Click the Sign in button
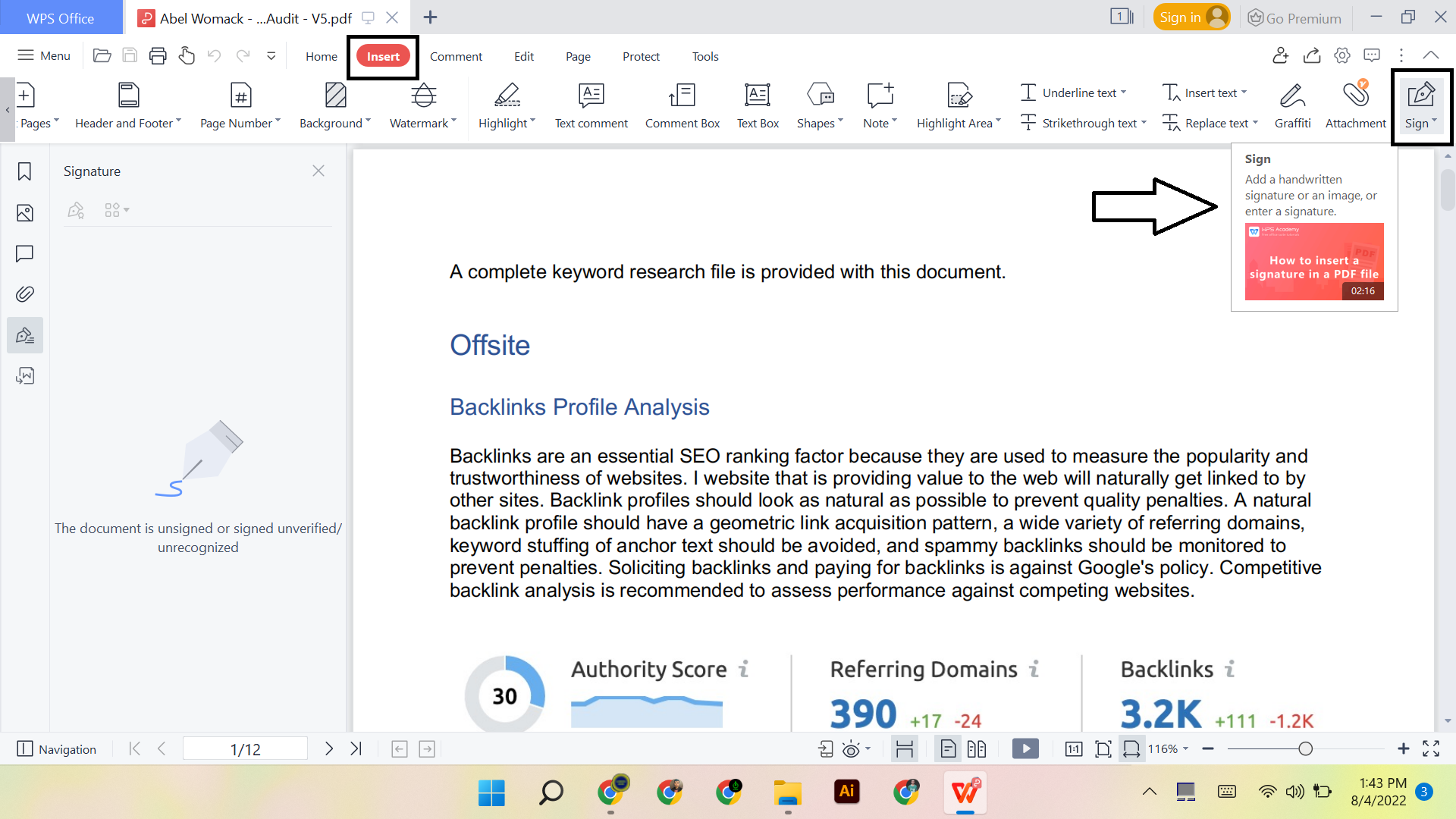This screenshot has height=819, width=1456. tap(1191, 16)
